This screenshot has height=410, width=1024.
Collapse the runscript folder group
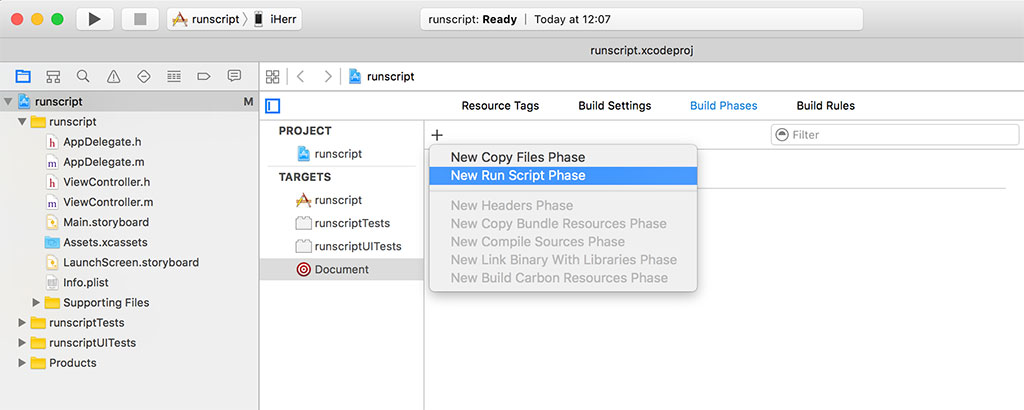[22, 122]
